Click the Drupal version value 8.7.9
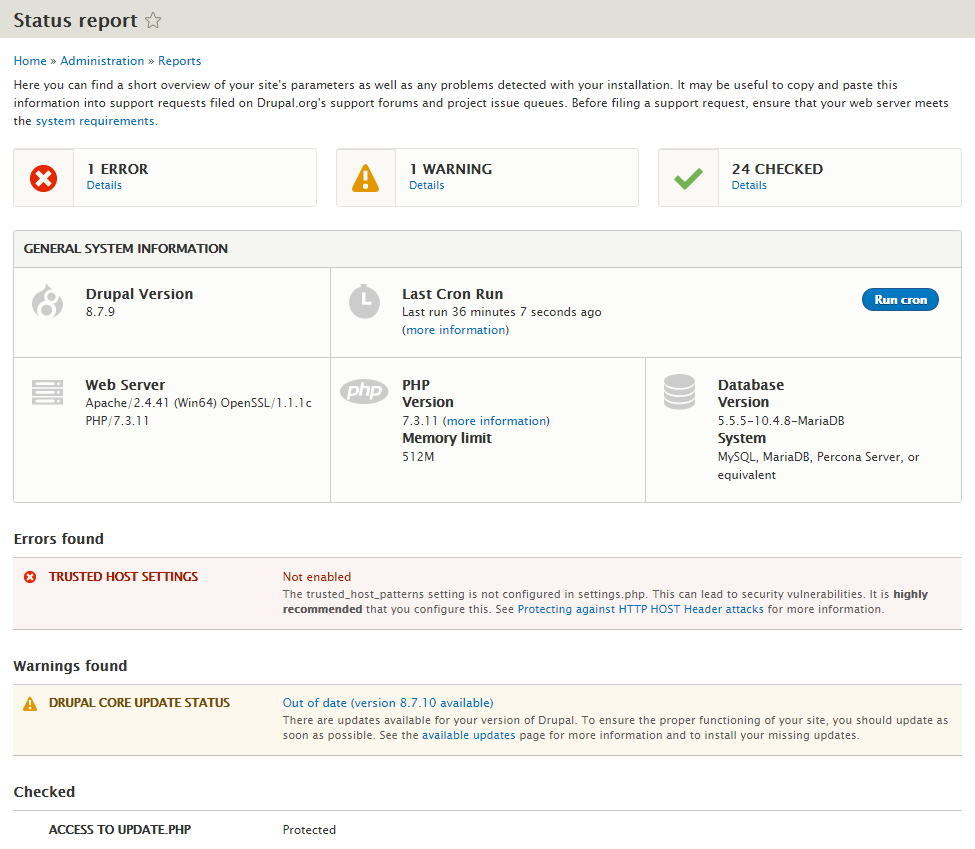Screen dimensions: 975x849 (100, 312)
